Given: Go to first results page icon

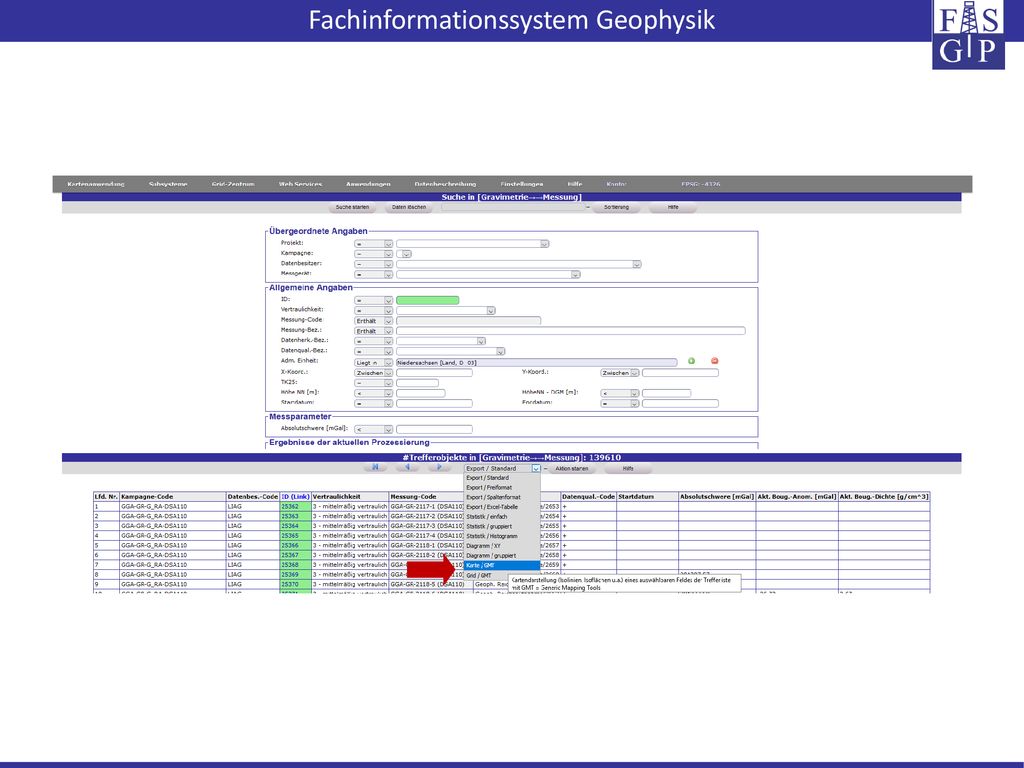Looking at the screenshot, I should tap(375, 468).
